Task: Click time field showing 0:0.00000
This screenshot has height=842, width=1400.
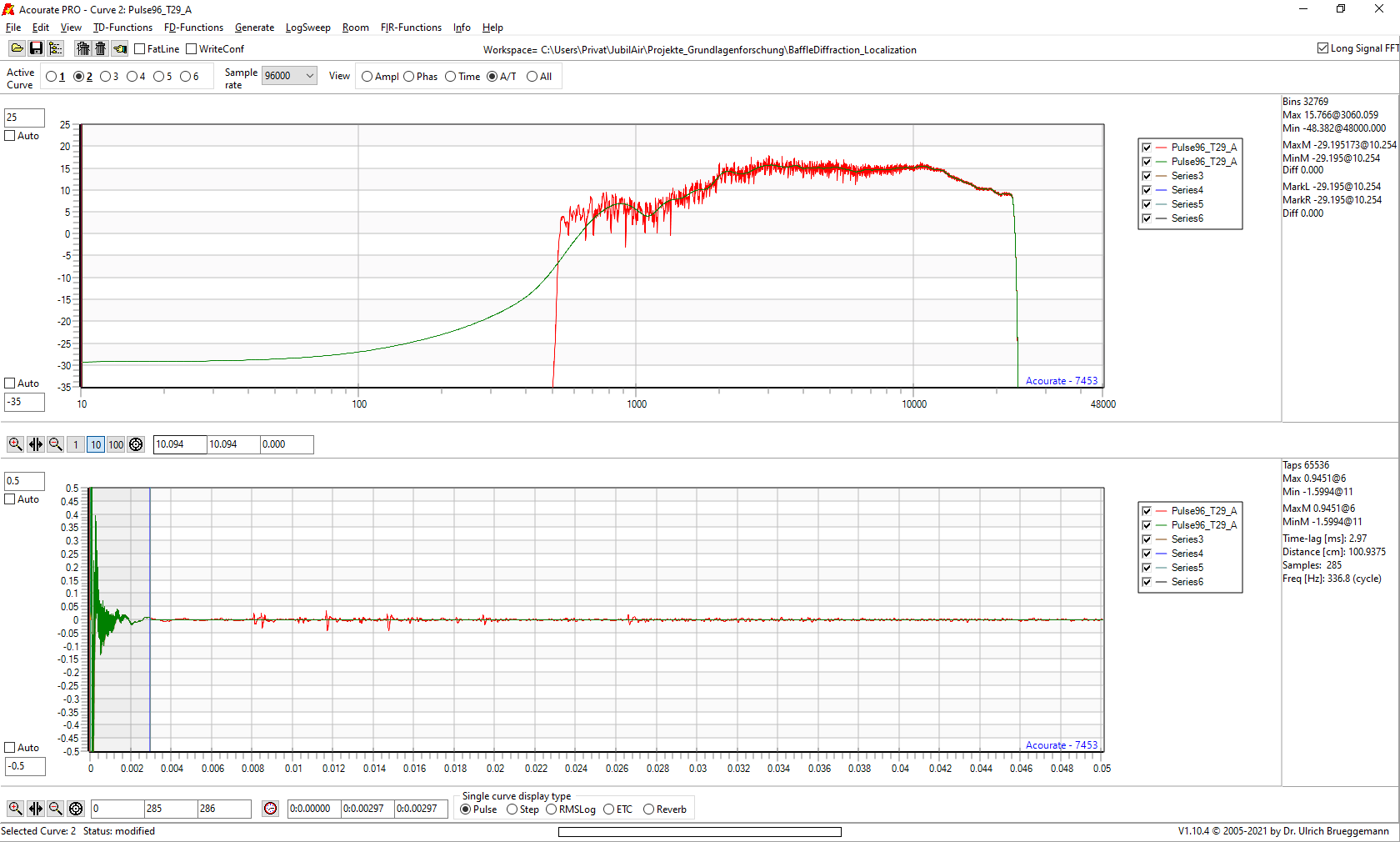Action: pos(314,809)
